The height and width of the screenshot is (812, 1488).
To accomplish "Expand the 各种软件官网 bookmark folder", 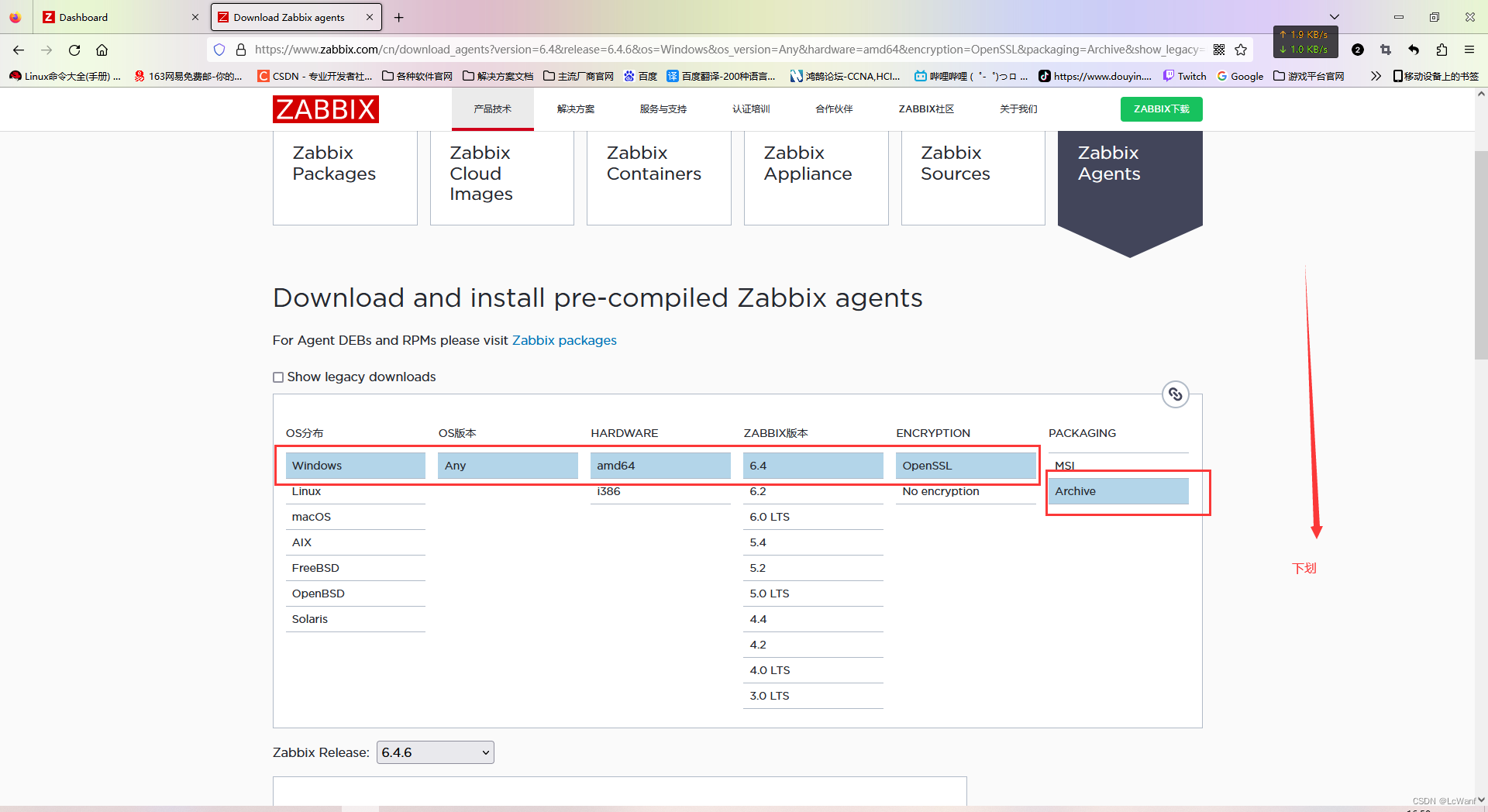I will (x=417, y=76).
